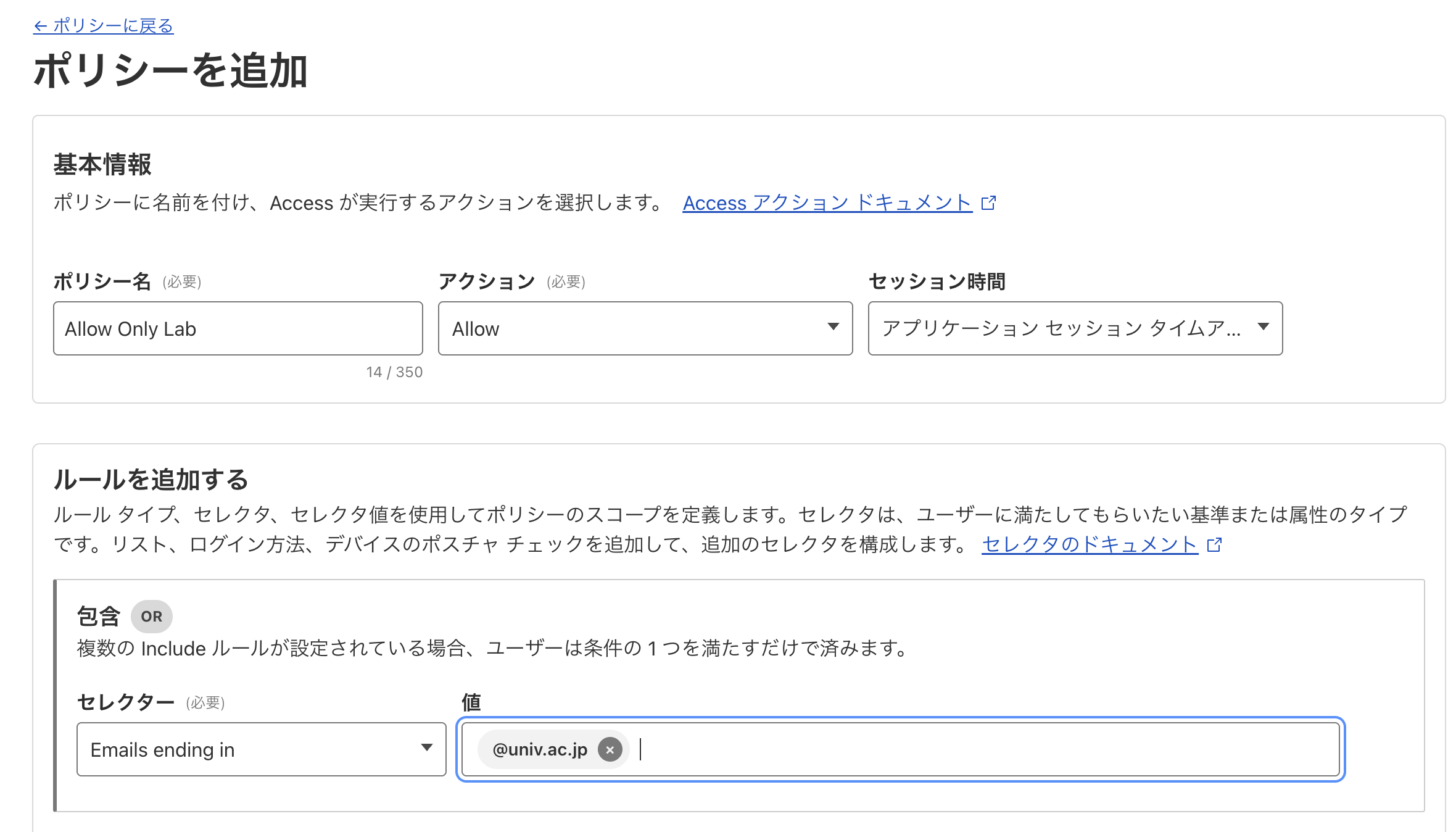Click the 14 / 350 character counter
The image size is (1456, 832).
click(x=394, y=372)
